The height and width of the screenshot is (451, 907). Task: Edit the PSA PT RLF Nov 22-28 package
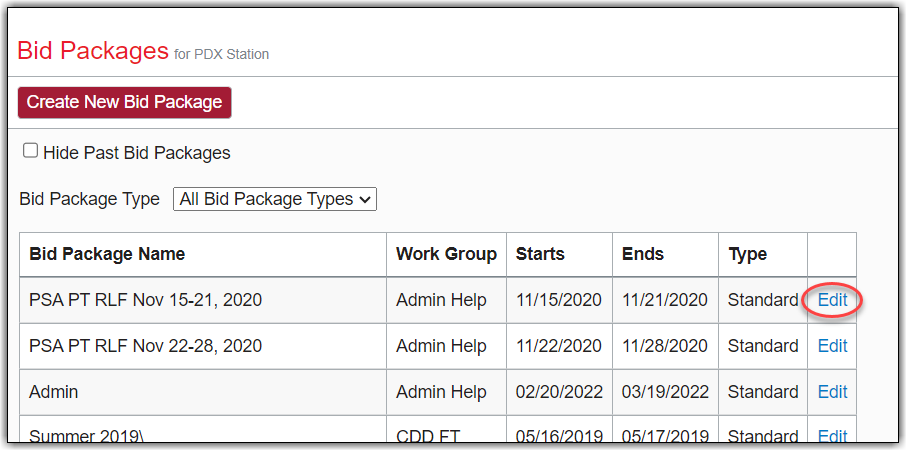(832, 346)
